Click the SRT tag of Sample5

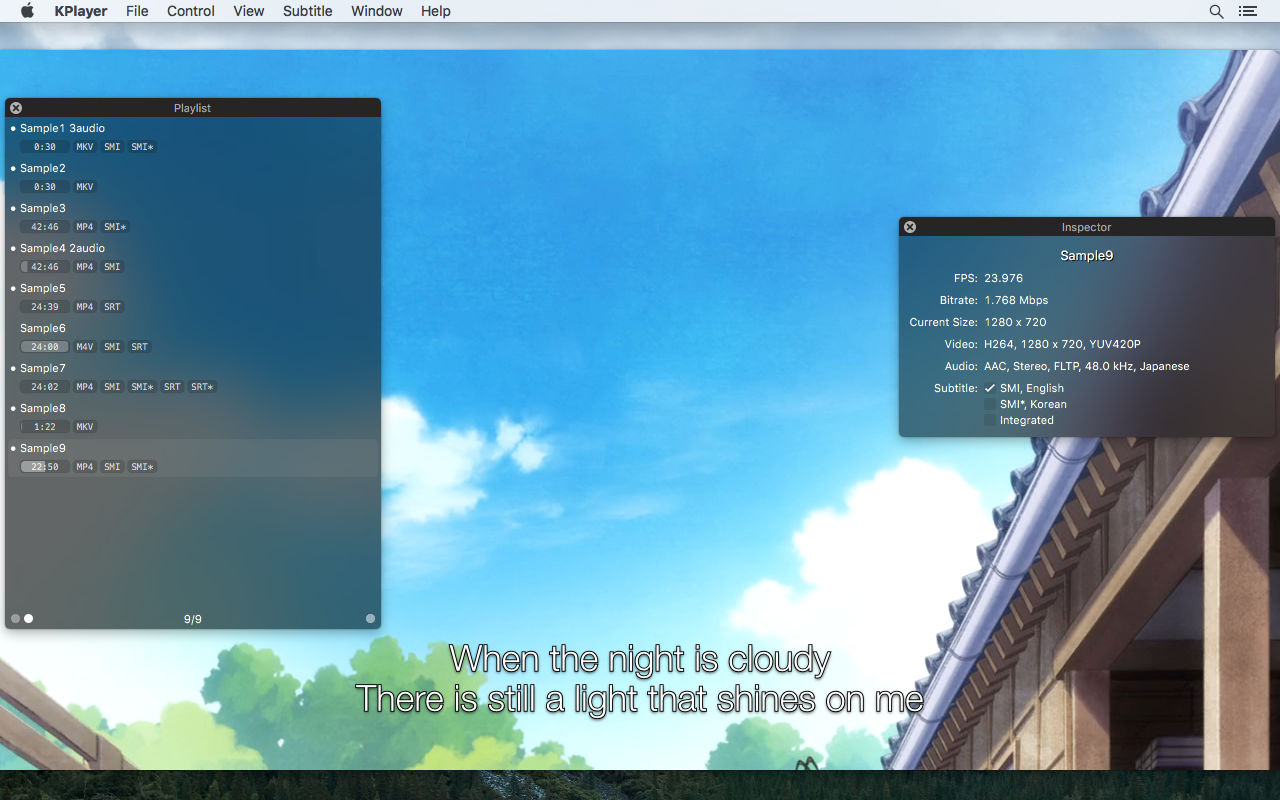112,307
